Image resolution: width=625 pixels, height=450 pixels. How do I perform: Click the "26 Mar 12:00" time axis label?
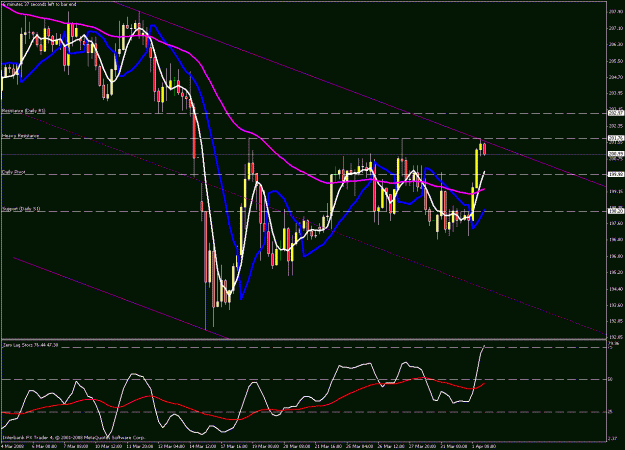392,446
